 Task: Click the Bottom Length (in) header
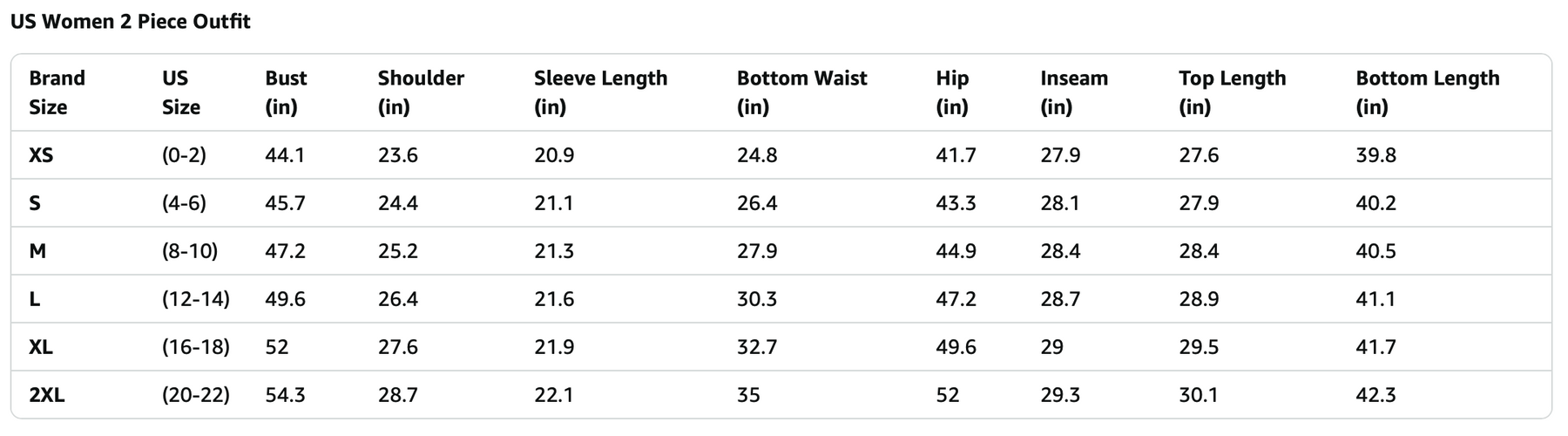point(1428,92)
